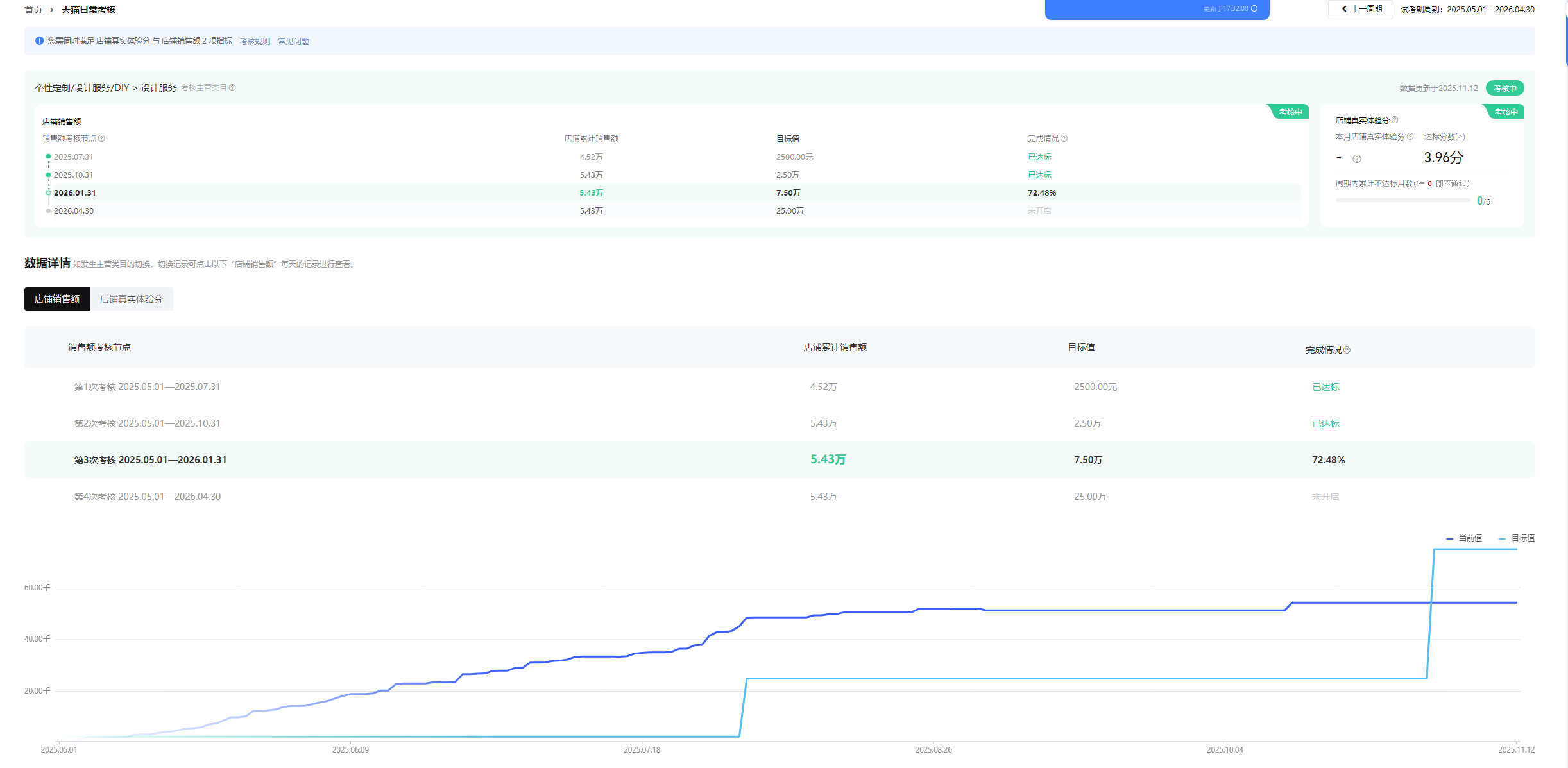
Task: Click the 不达标月数 progress bar
Action: 1402,201
